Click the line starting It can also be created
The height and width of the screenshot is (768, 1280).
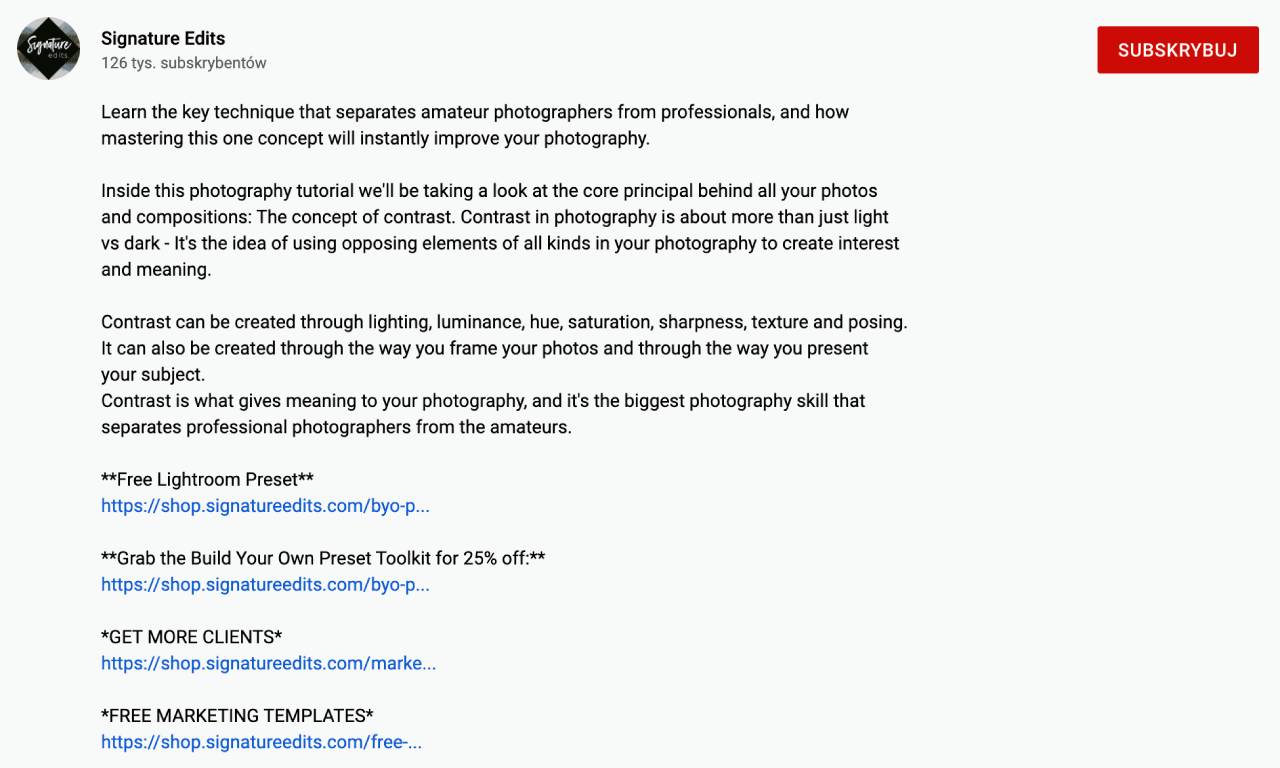(x=485, y=348)
